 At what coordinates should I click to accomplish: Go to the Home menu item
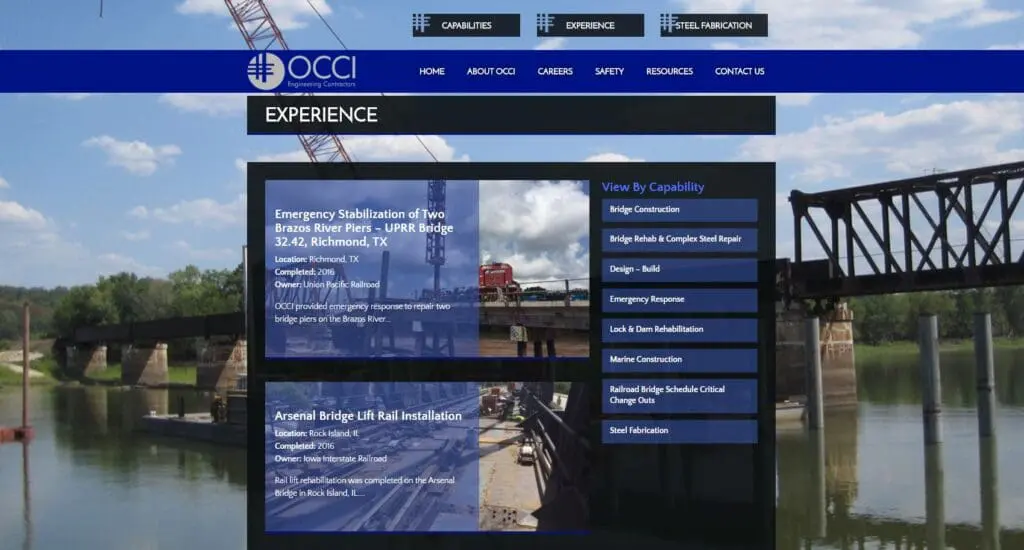pyautogui.click(x=432, y=71)
